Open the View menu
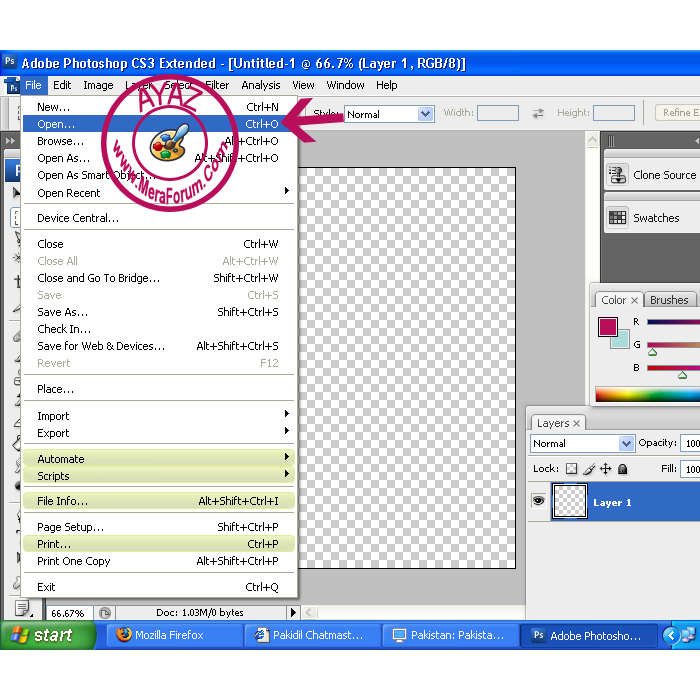Screen dimensions: 700x700 tap(303, 85)
